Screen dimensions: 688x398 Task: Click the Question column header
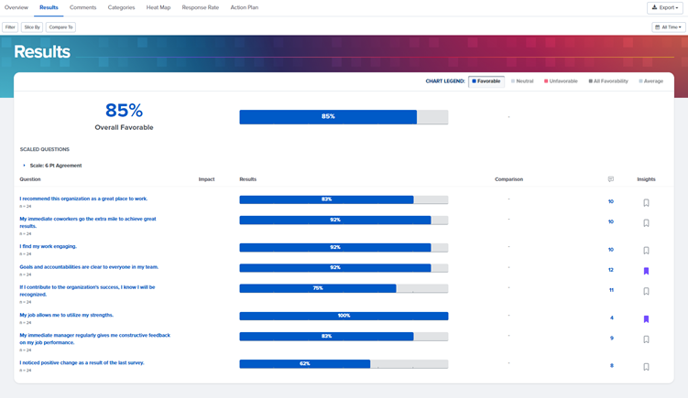tap(30, 179)
